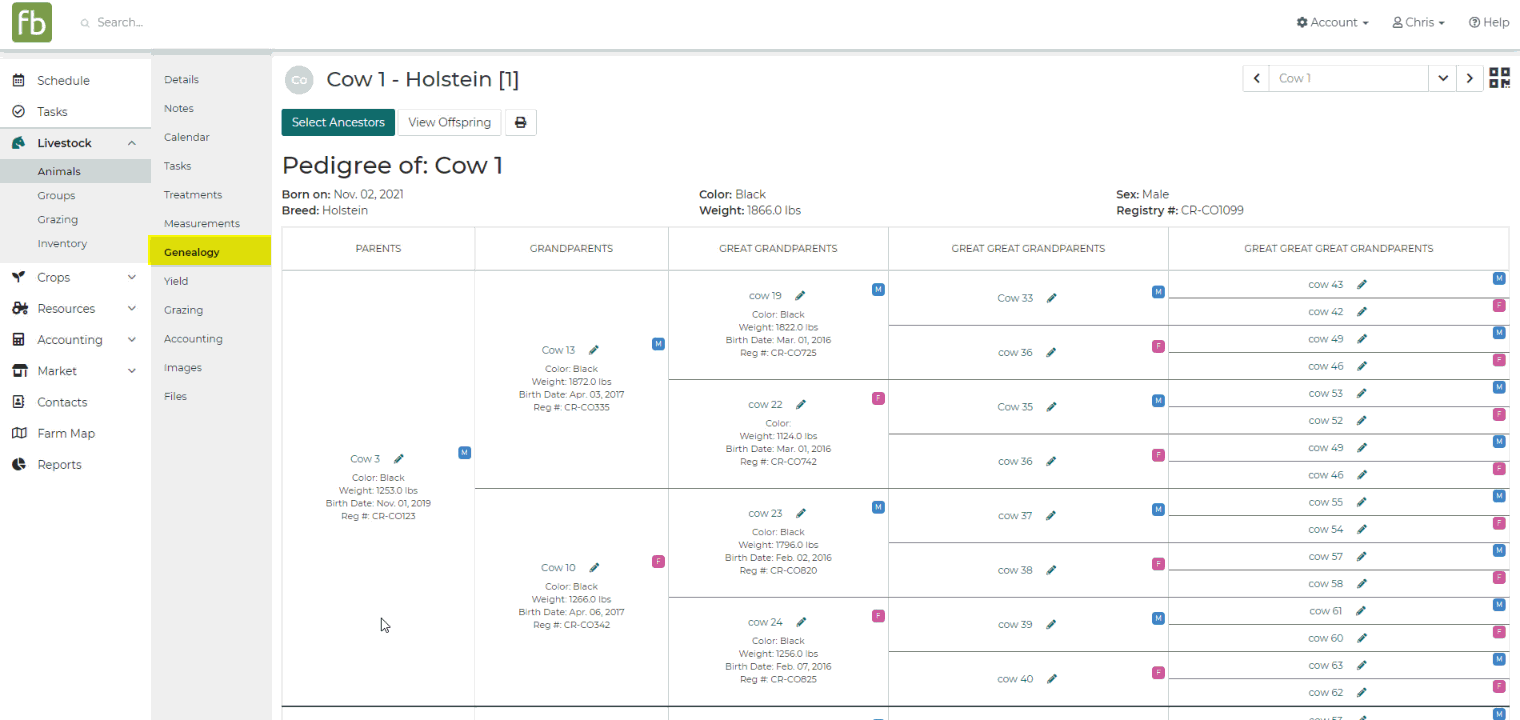
Task: Click the edit pencil beside Cow 33
Action: click(1051, 298)
